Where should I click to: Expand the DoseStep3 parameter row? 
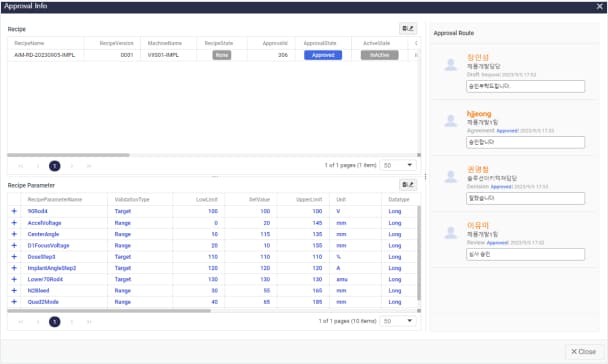(14, 257)
